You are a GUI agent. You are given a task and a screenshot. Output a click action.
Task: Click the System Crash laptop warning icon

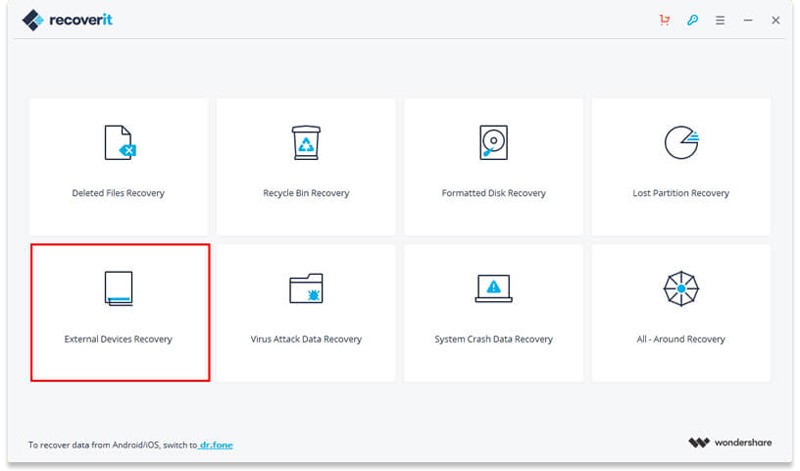click(493, 288)
